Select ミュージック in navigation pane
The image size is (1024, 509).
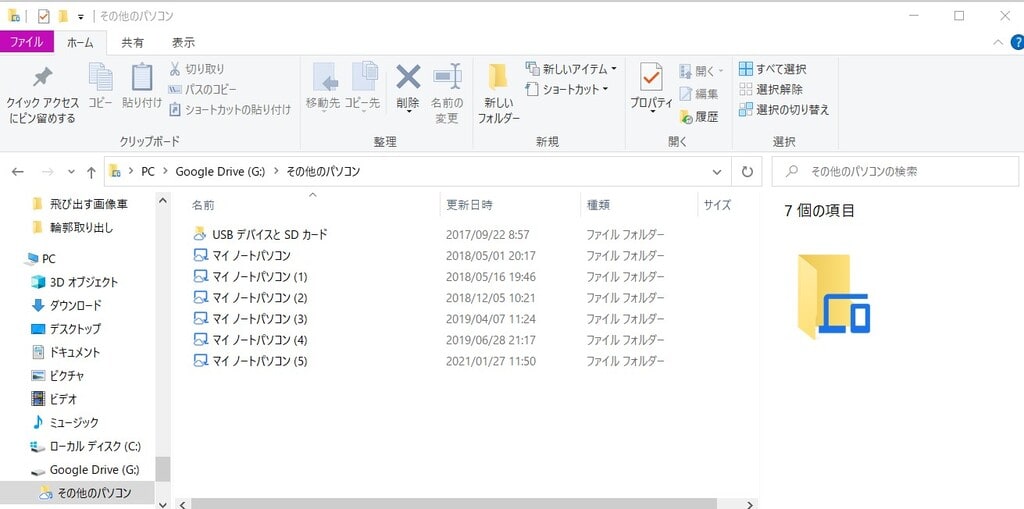click(65, 423)
